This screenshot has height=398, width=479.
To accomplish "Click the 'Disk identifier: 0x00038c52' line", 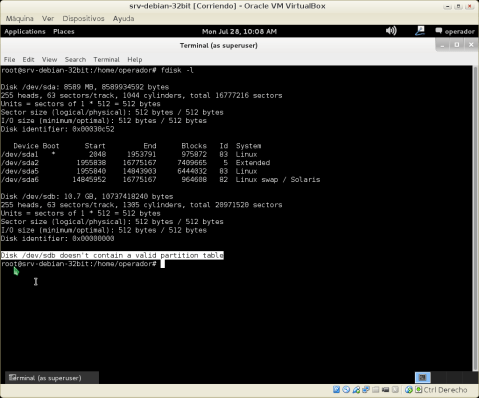I will click(x=57, y=129).
